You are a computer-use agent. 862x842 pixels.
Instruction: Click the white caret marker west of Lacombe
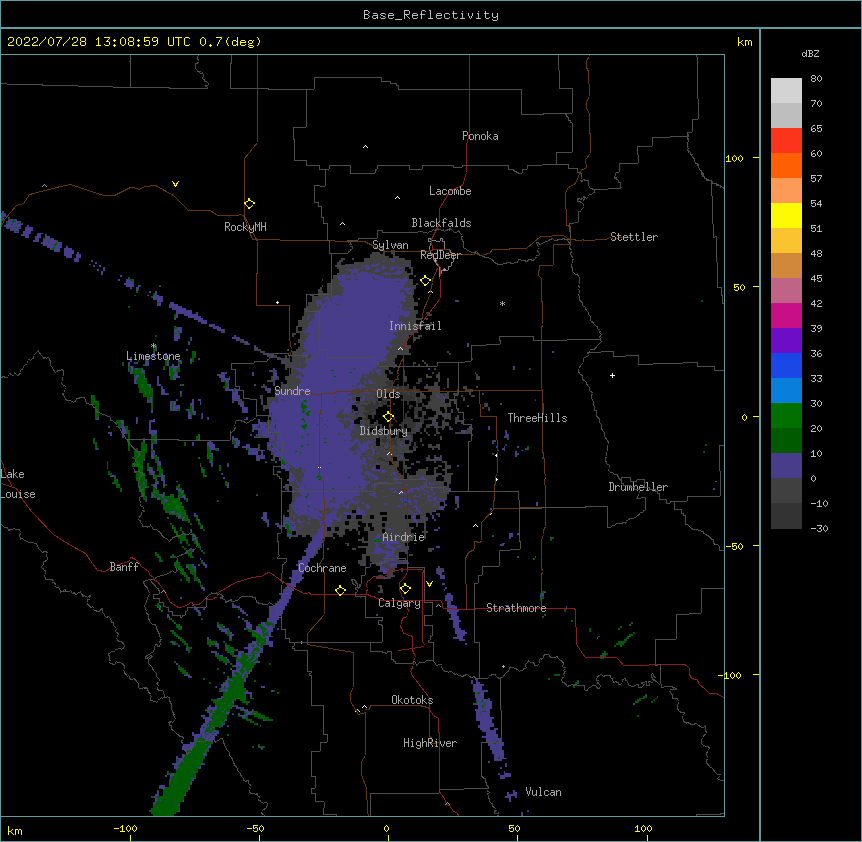397,198
